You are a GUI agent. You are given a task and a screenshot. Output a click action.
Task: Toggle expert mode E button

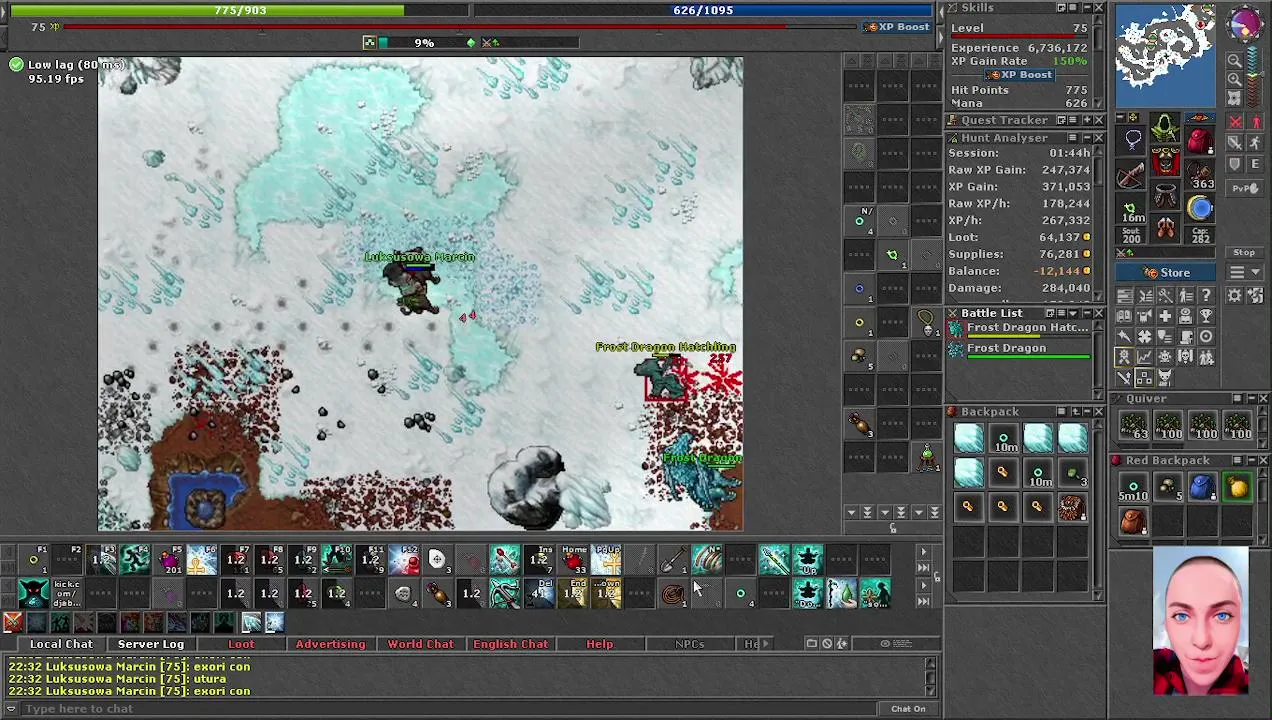point(1254,164)
